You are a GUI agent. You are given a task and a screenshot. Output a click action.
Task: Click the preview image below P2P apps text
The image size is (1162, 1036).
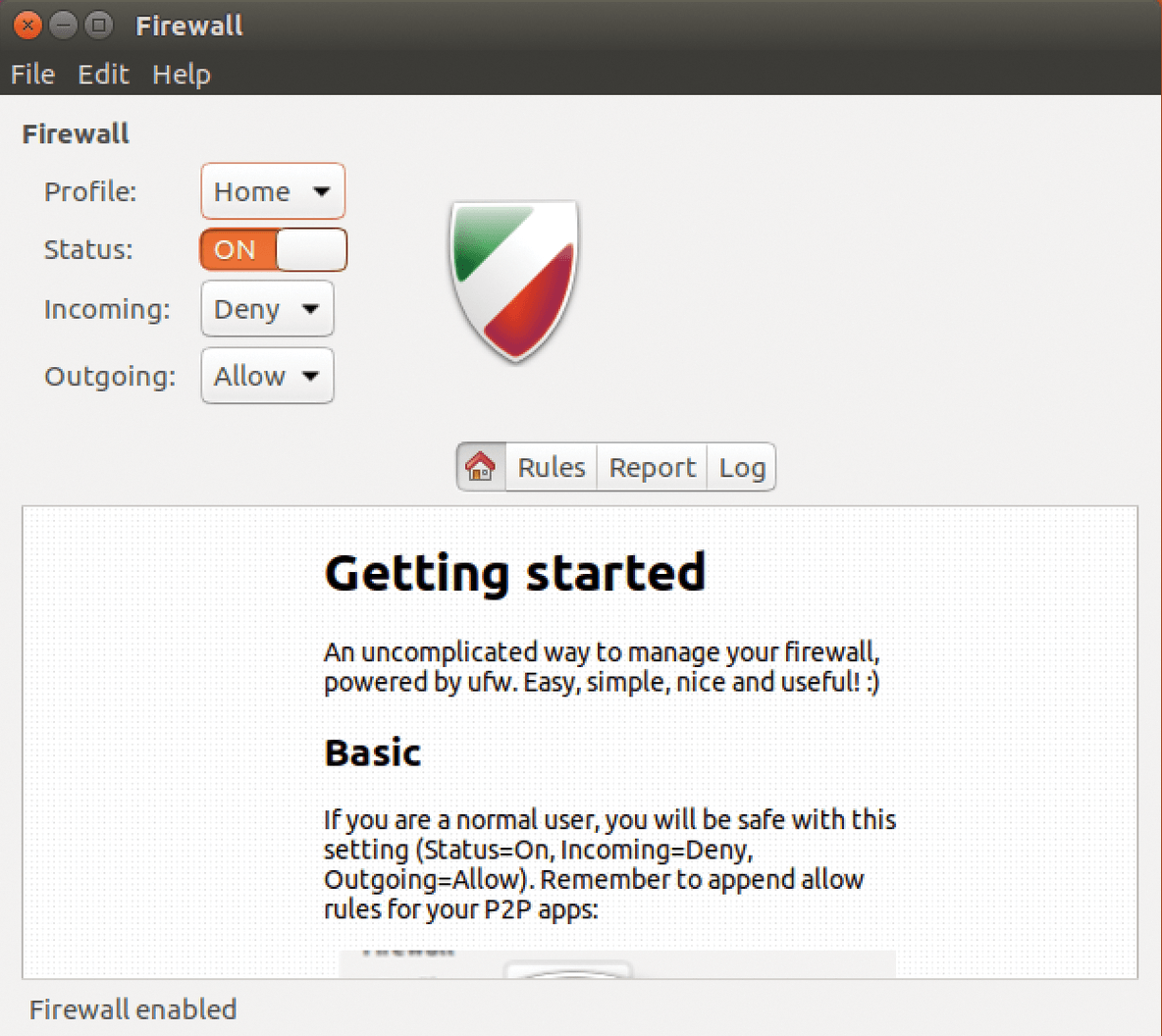pyautogui.click(x=616, y=964)
